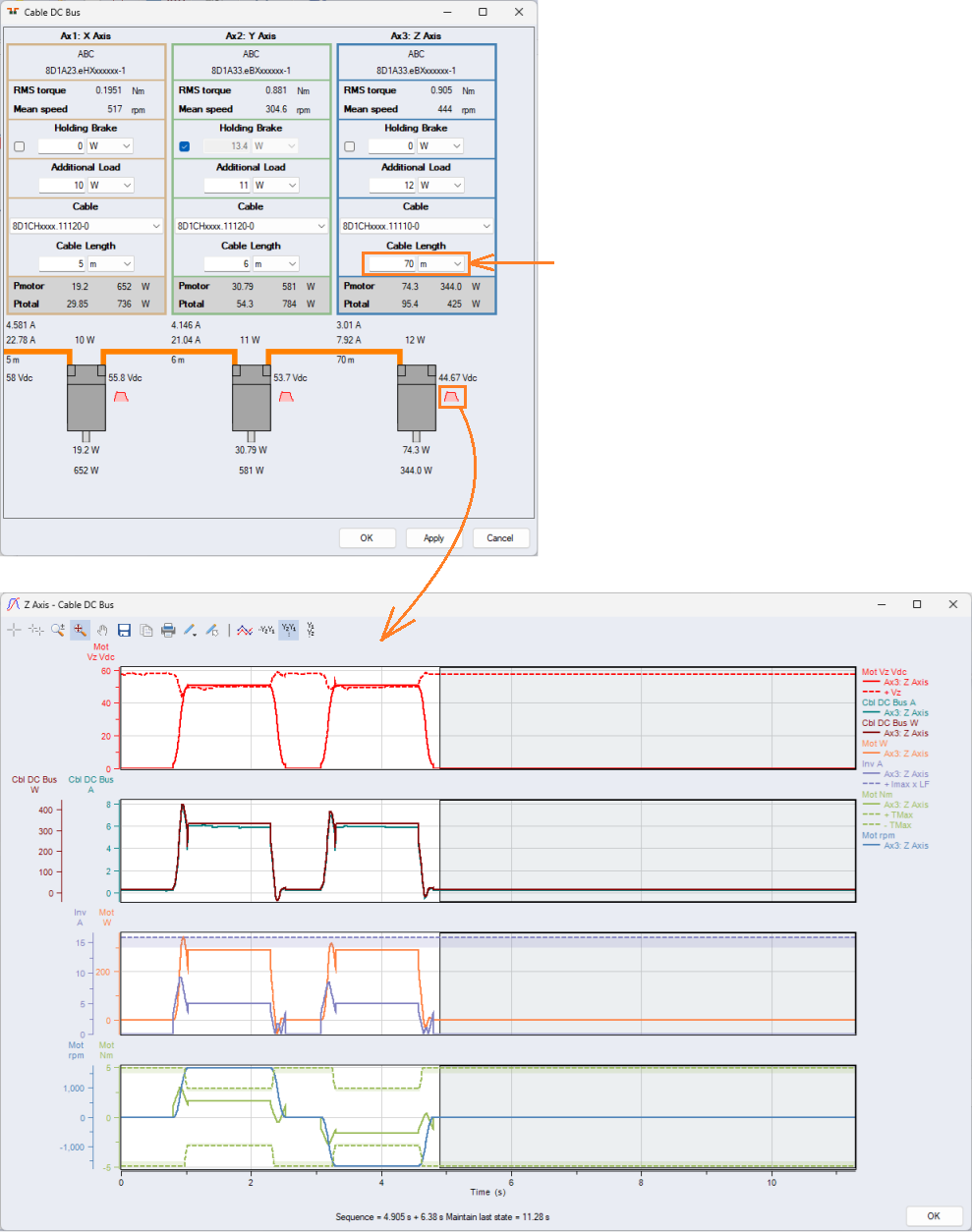Viewport: 972px width, 1232px height.
Task: Open X Axis motor profile graph icon
Action: (x=121, y=397)
